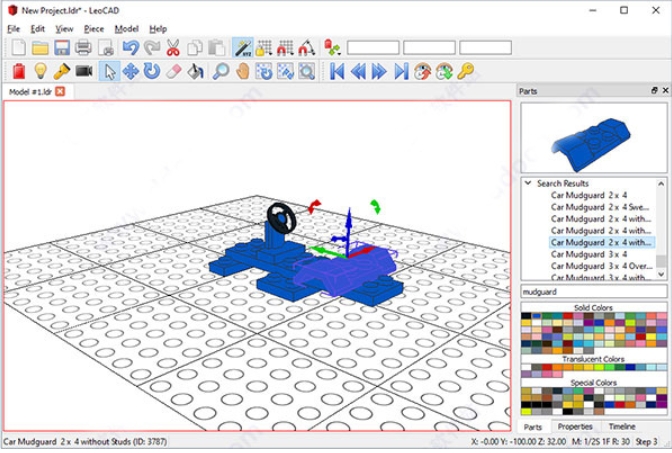Image resolution: width=672 pixels, height=453 pixels.
Task: Toggle the move snap grid button
Action: pos(264,48)
